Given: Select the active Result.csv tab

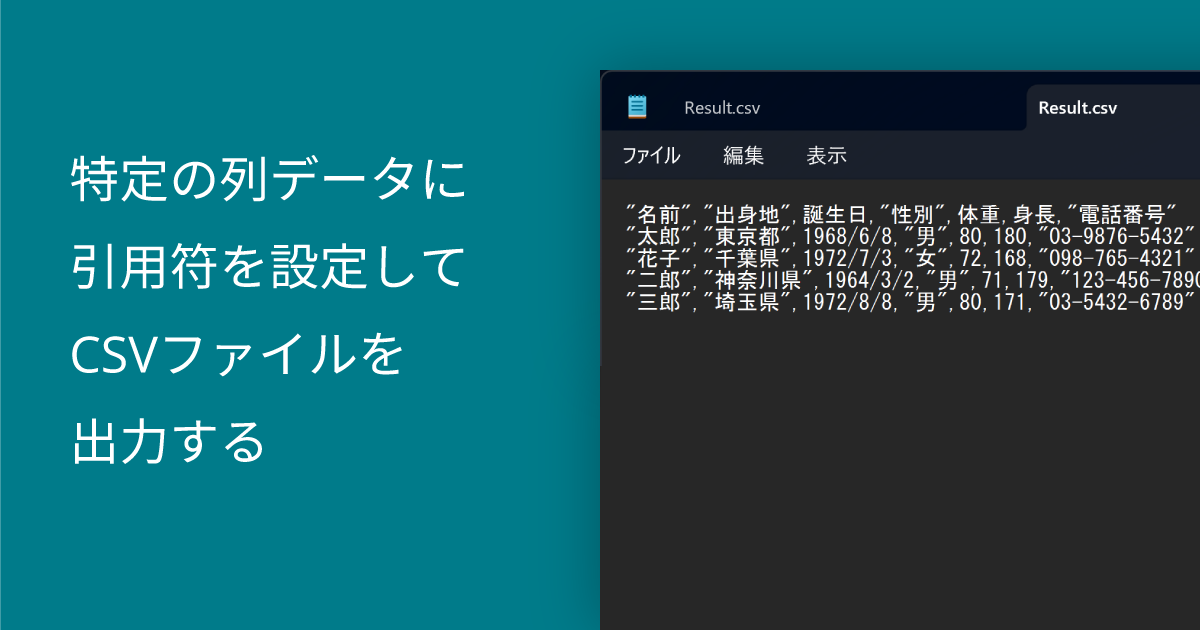Looking at the screenshot, I should 1077,108.
